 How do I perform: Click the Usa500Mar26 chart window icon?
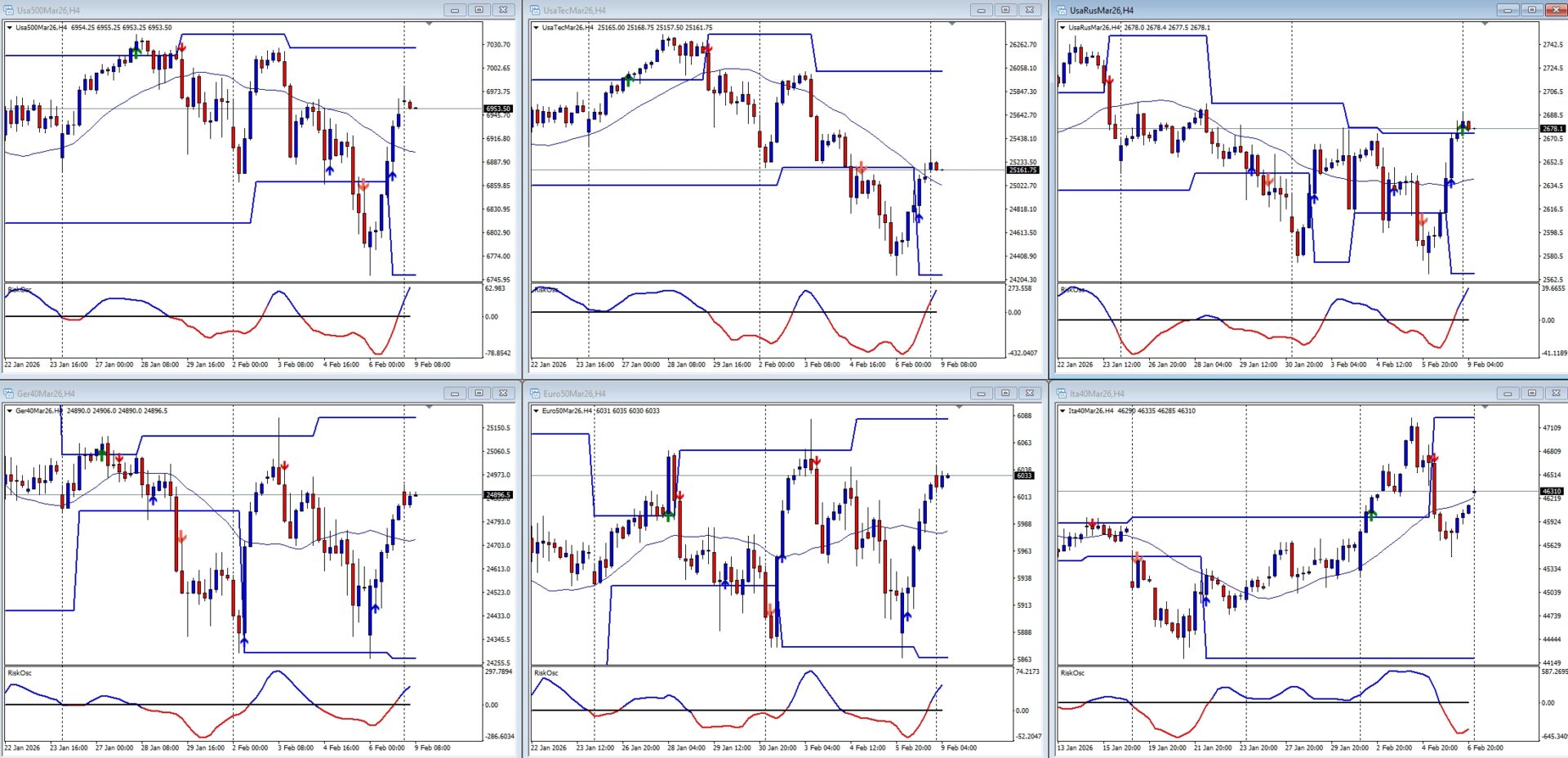coord(9,11)
